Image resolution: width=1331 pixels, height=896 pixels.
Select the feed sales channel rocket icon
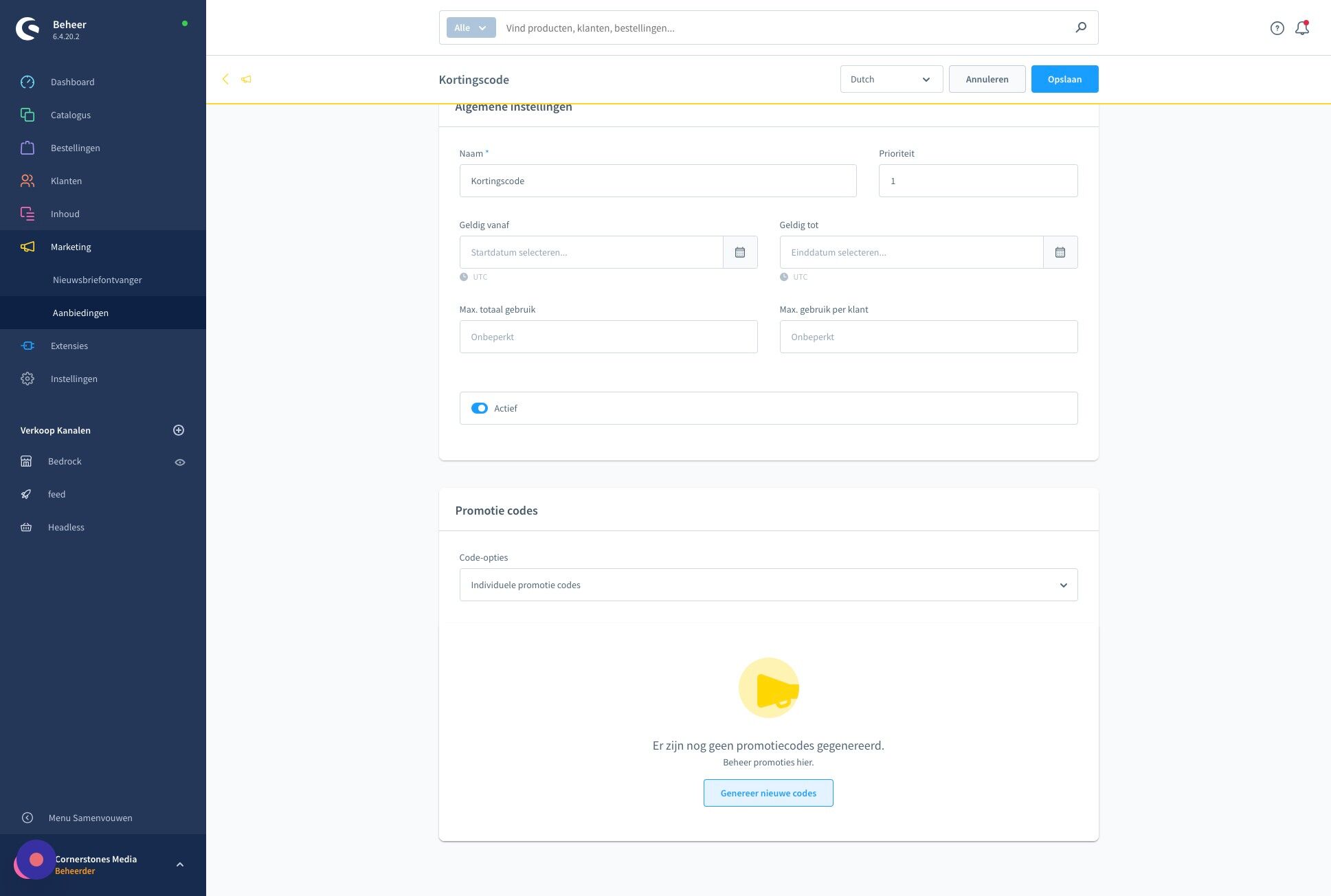pyautogui.click(x=25, y=494)
